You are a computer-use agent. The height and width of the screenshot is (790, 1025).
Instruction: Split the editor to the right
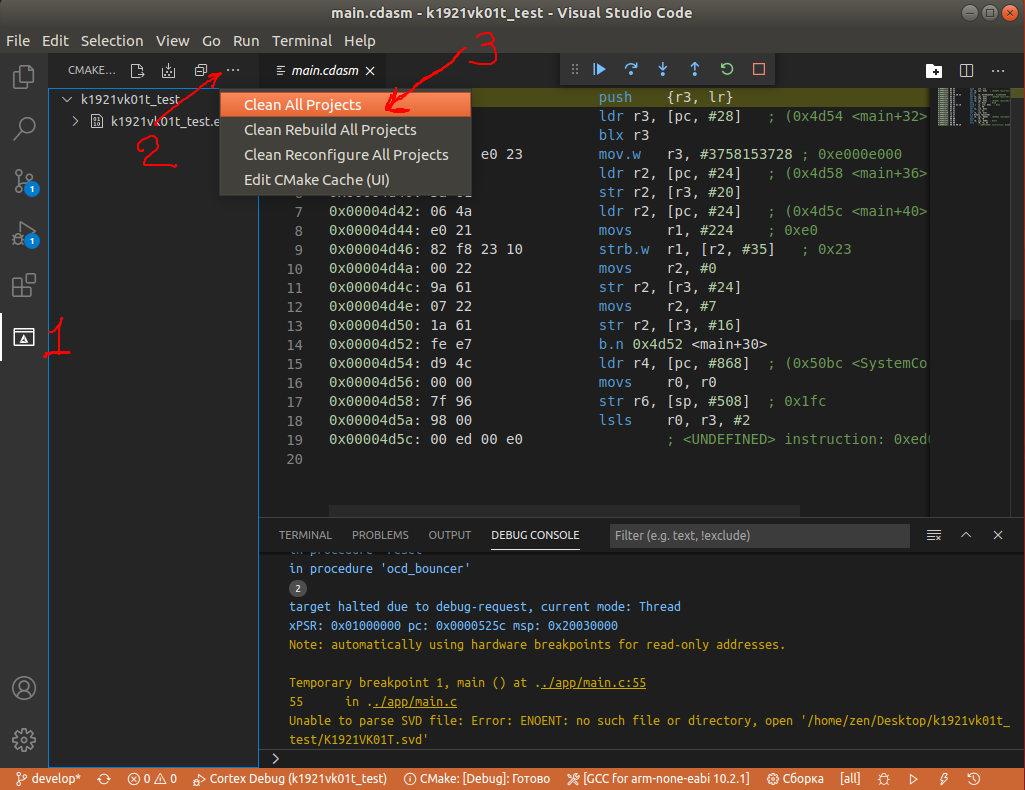pos(966,71)
